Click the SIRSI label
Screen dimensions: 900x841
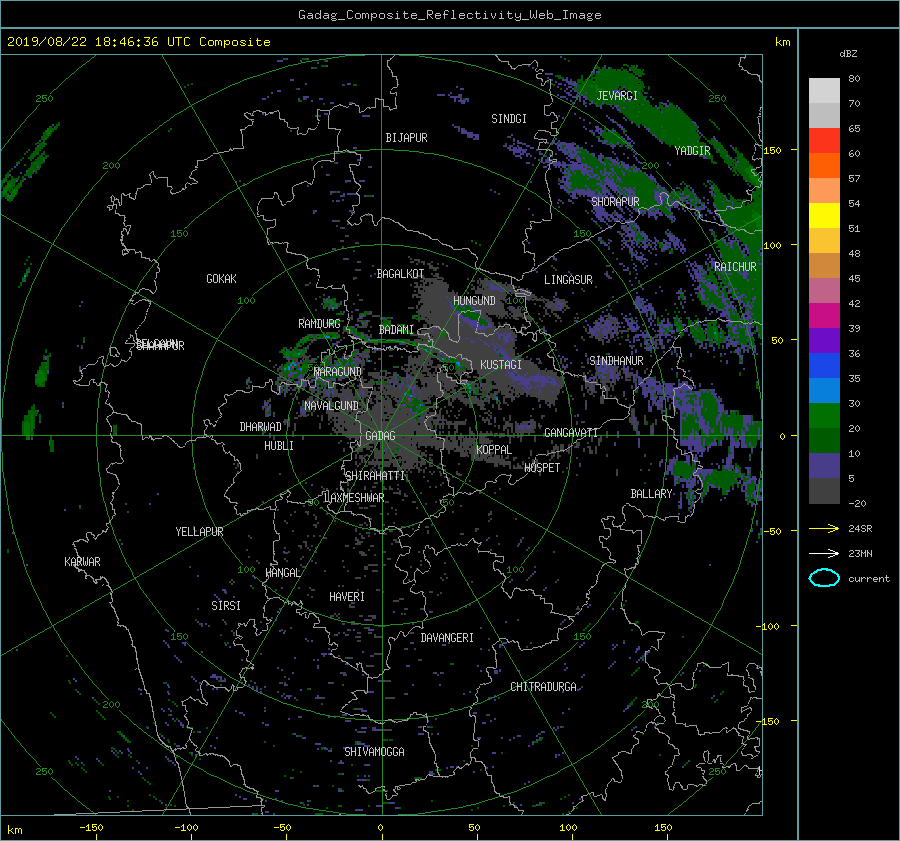[226, 606]
